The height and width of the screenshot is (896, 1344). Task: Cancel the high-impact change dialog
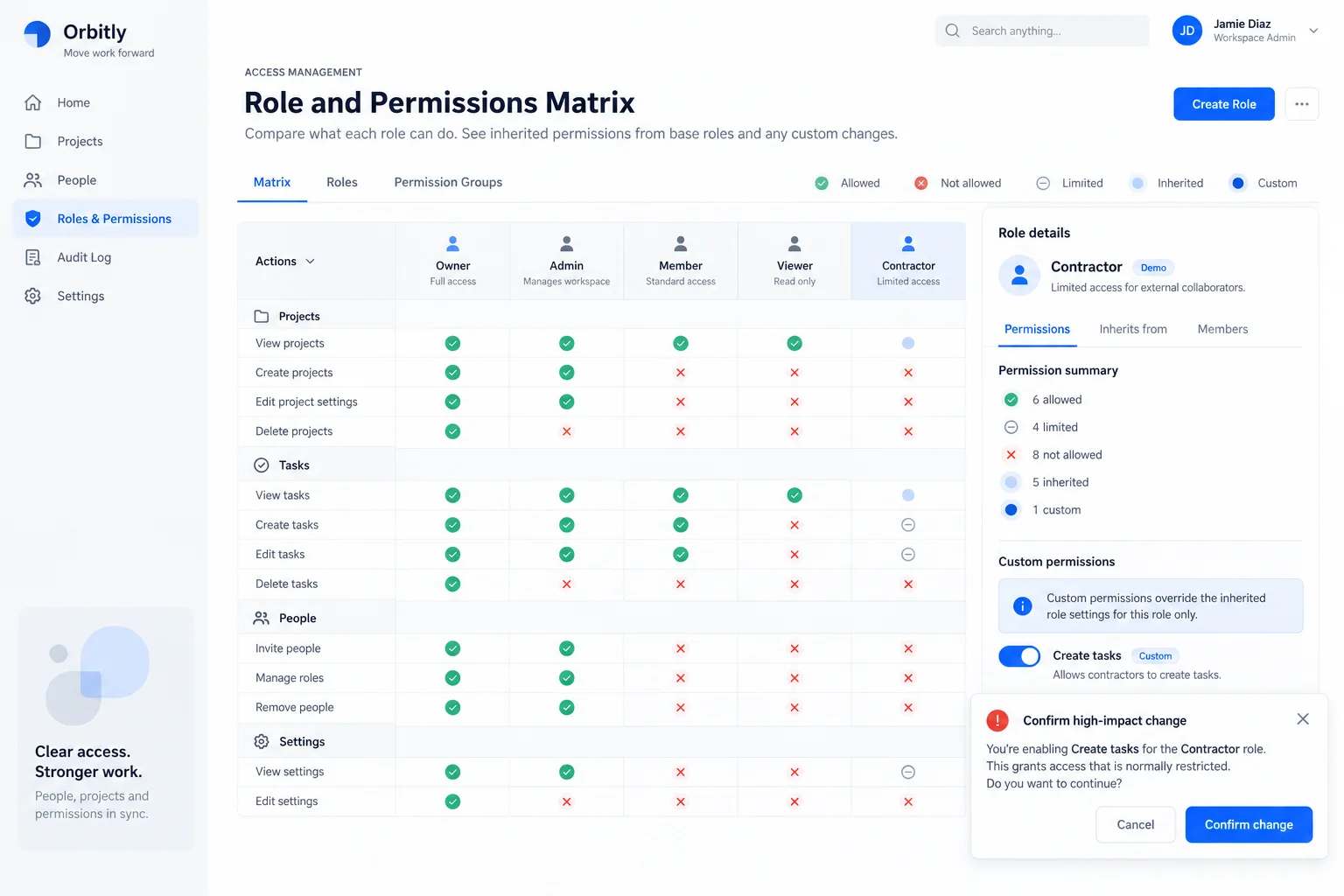[x=1136, y=824]
